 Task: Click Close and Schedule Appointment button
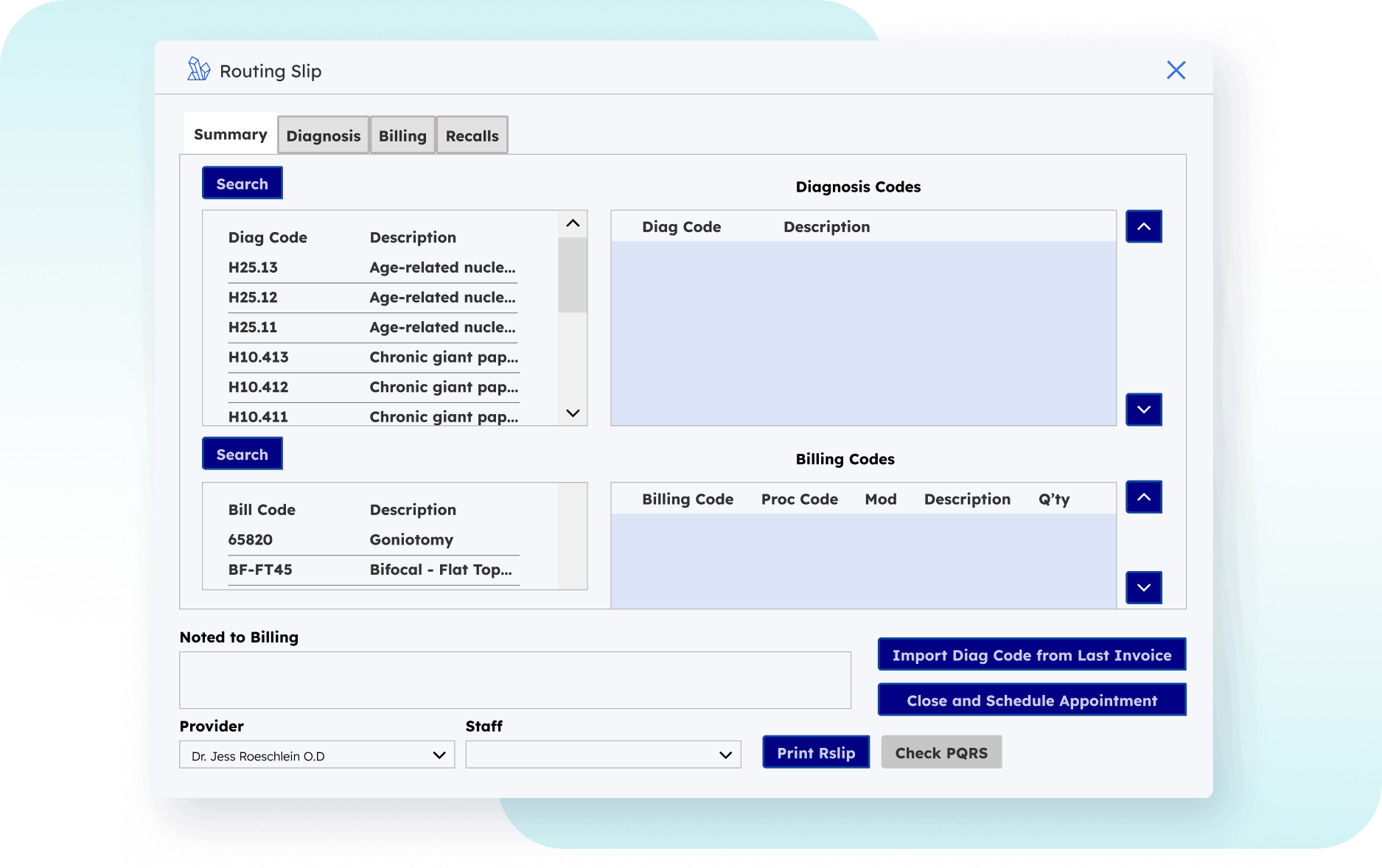pos(1031,700)
